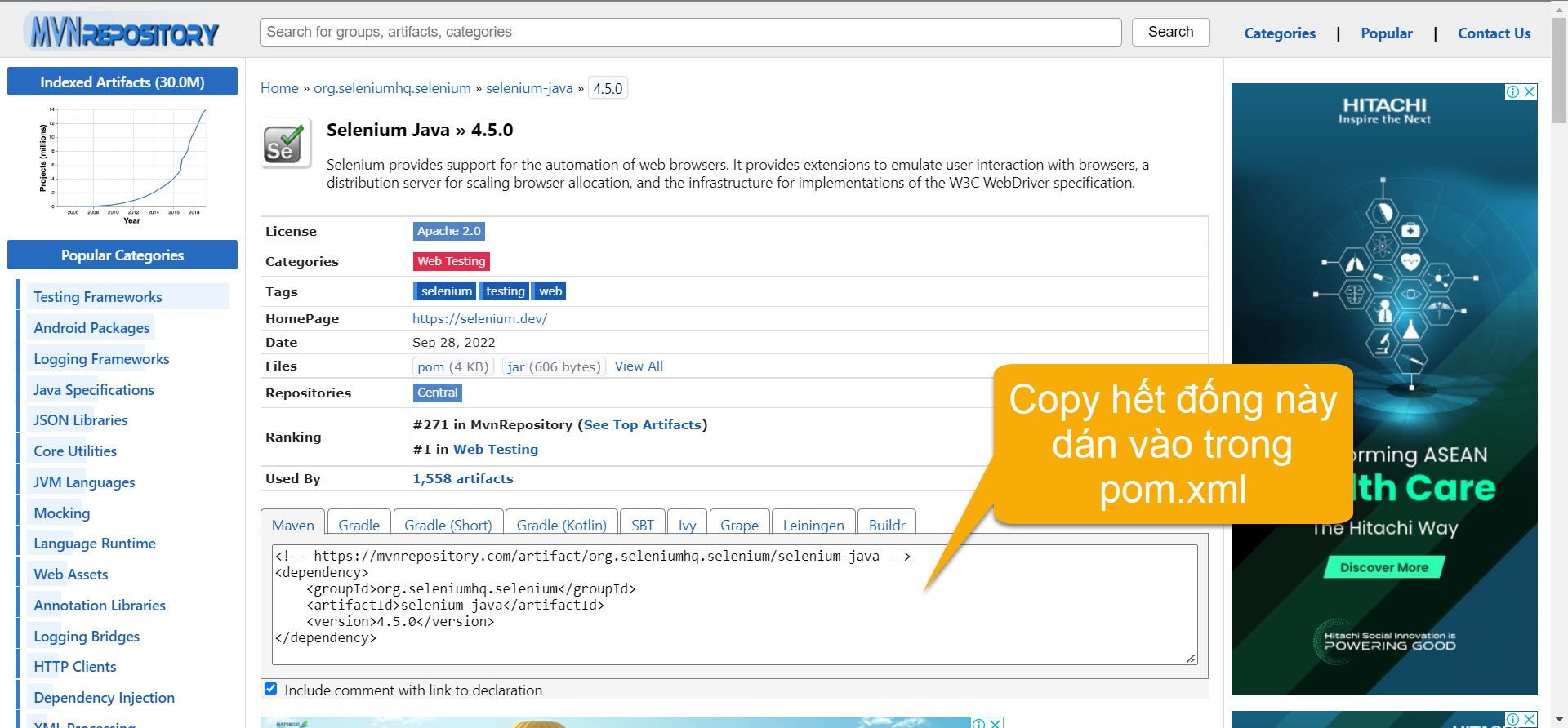Viewport: 1568px width, 728px height.
Task: Open See Top Artifacts link
Action: [x=642, y=424]
